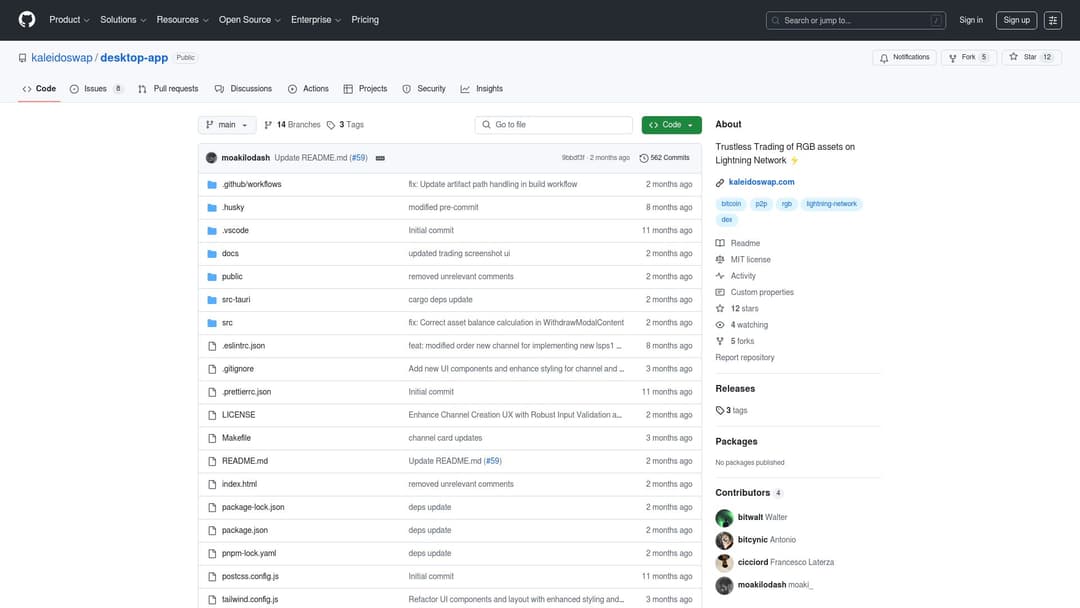The height and width of the screenshot is (608, 1080).
Task: Star the desktop-app repository
Action: [1031, 57]
